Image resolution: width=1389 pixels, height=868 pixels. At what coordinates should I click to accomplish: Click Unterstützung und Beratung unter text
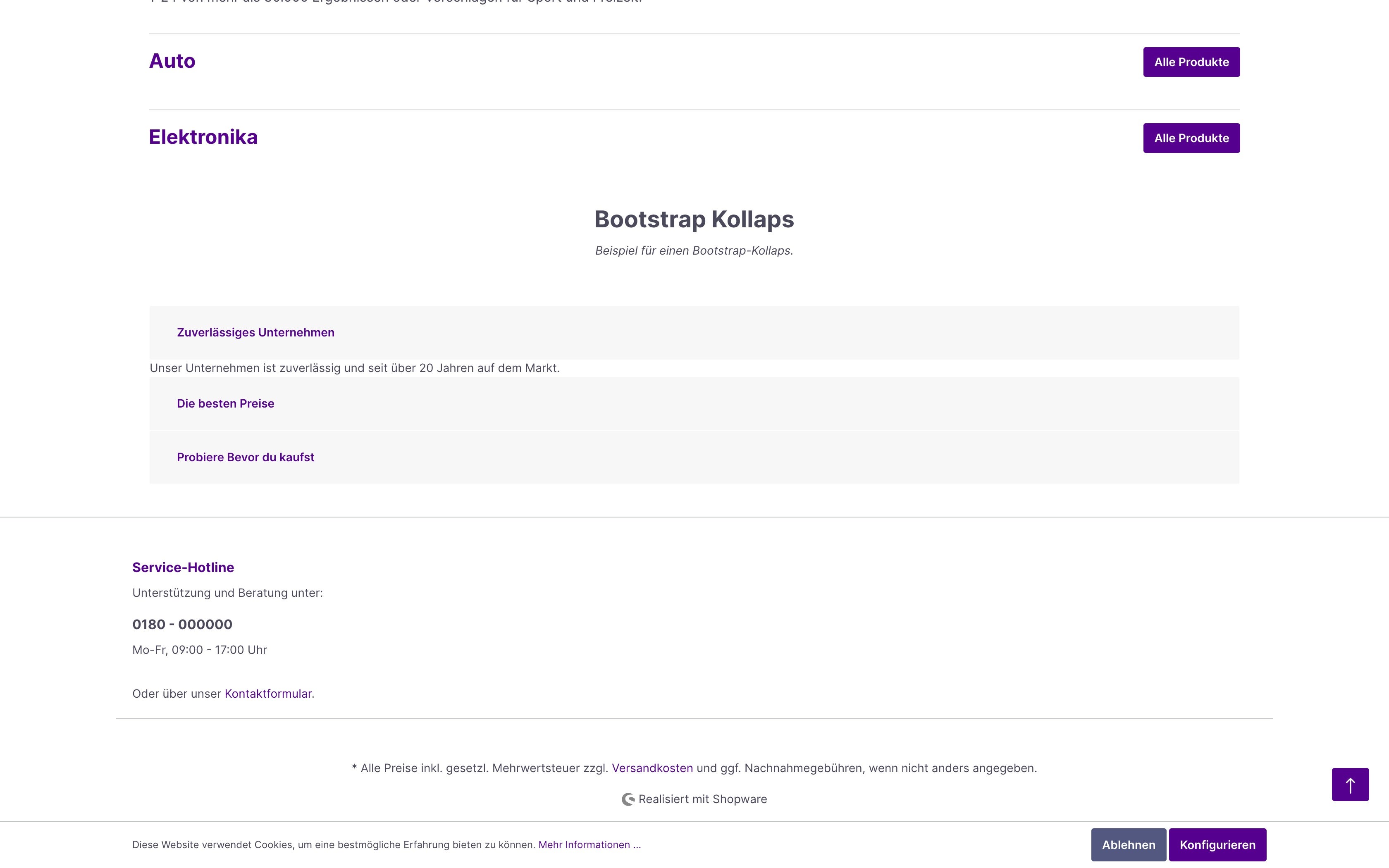[228, 593]
